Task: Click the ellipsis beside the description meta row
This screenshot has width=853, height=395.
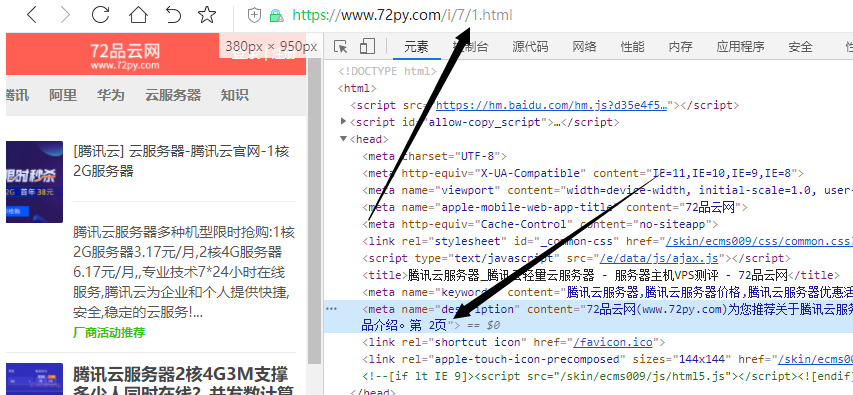Action: [x=331, y=308]
